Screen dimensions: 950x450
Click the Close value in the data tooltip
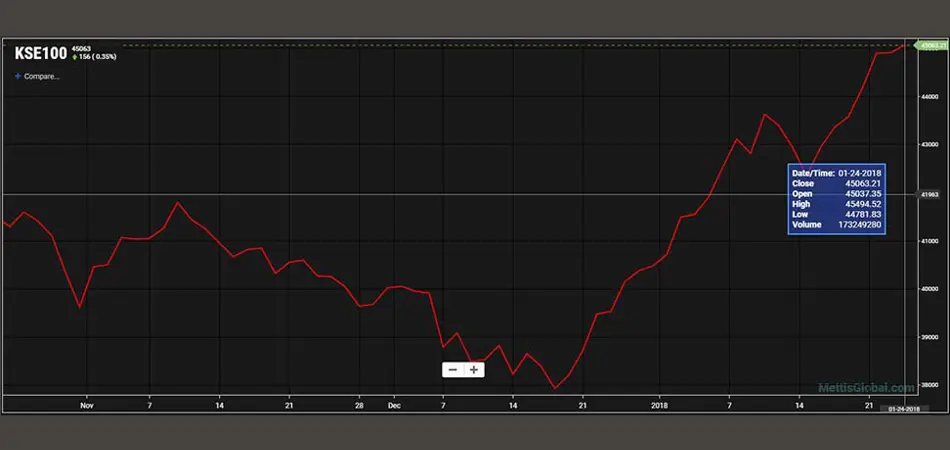[859, 183]
